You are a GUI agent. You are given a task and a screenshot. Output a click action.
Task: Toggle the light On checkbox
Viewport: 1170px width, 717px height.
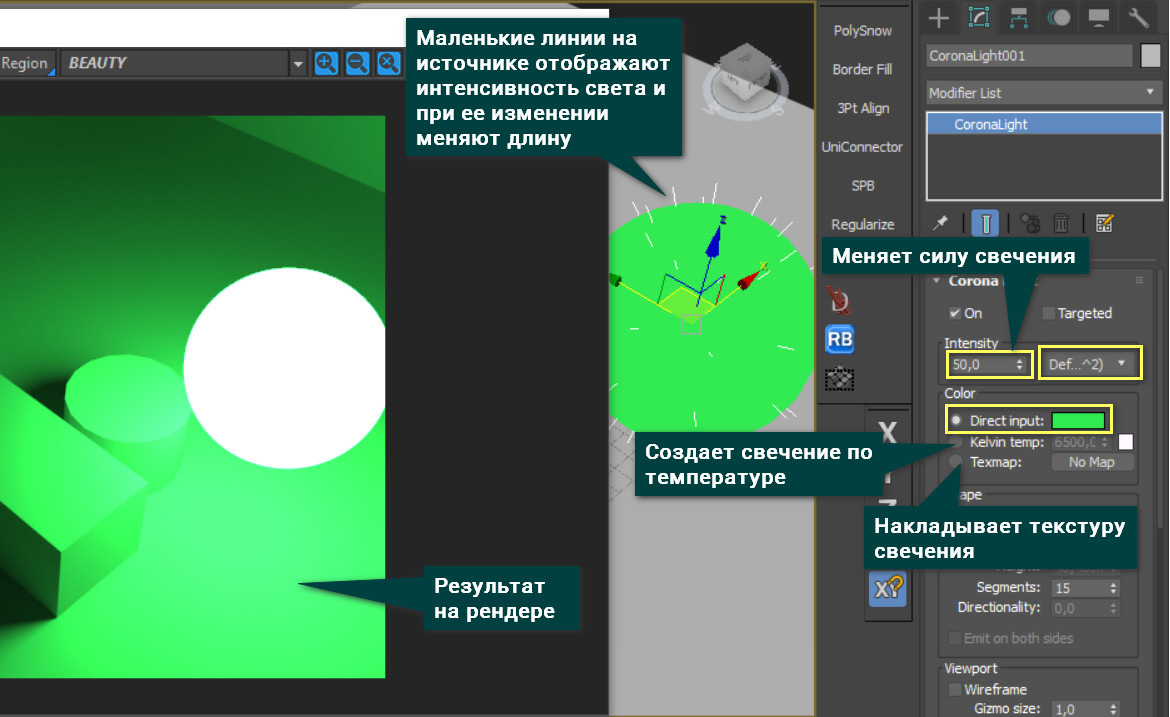coord(955,313)
